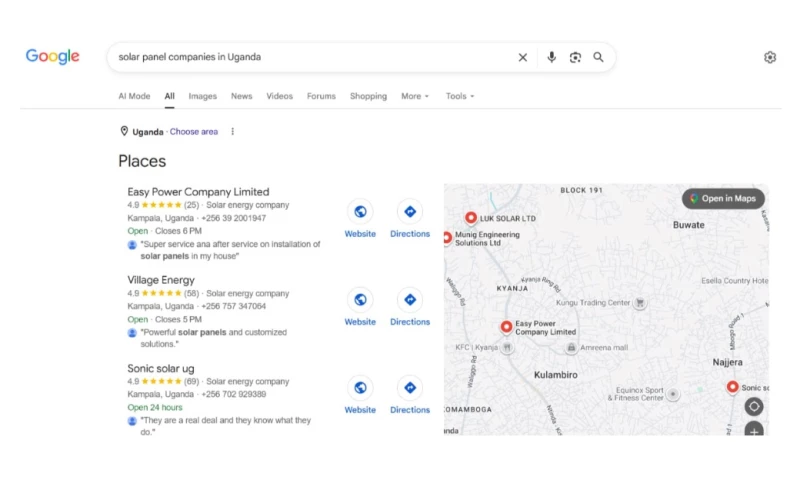Viewport: 800px width, 480px height.
Task: Click the Buwate map label
Action: 689,225
